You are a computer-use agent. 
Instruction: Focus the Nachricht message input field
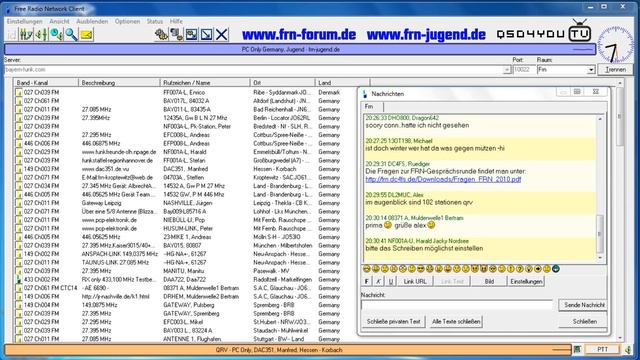click(x=457, y=305)
